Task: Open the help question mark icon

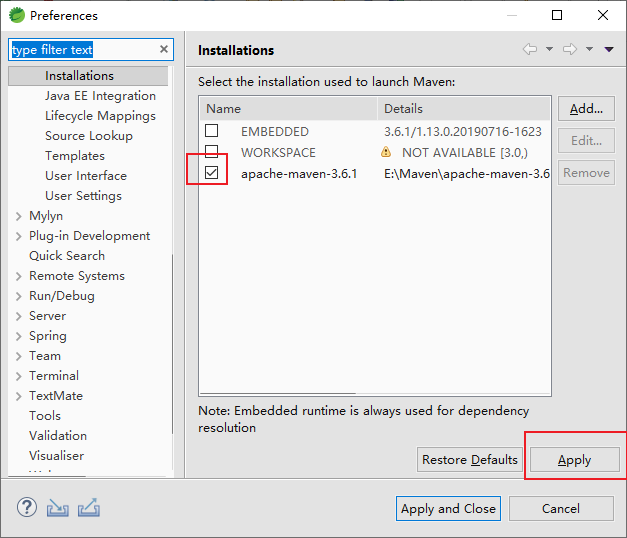Action: click(27, 508)
